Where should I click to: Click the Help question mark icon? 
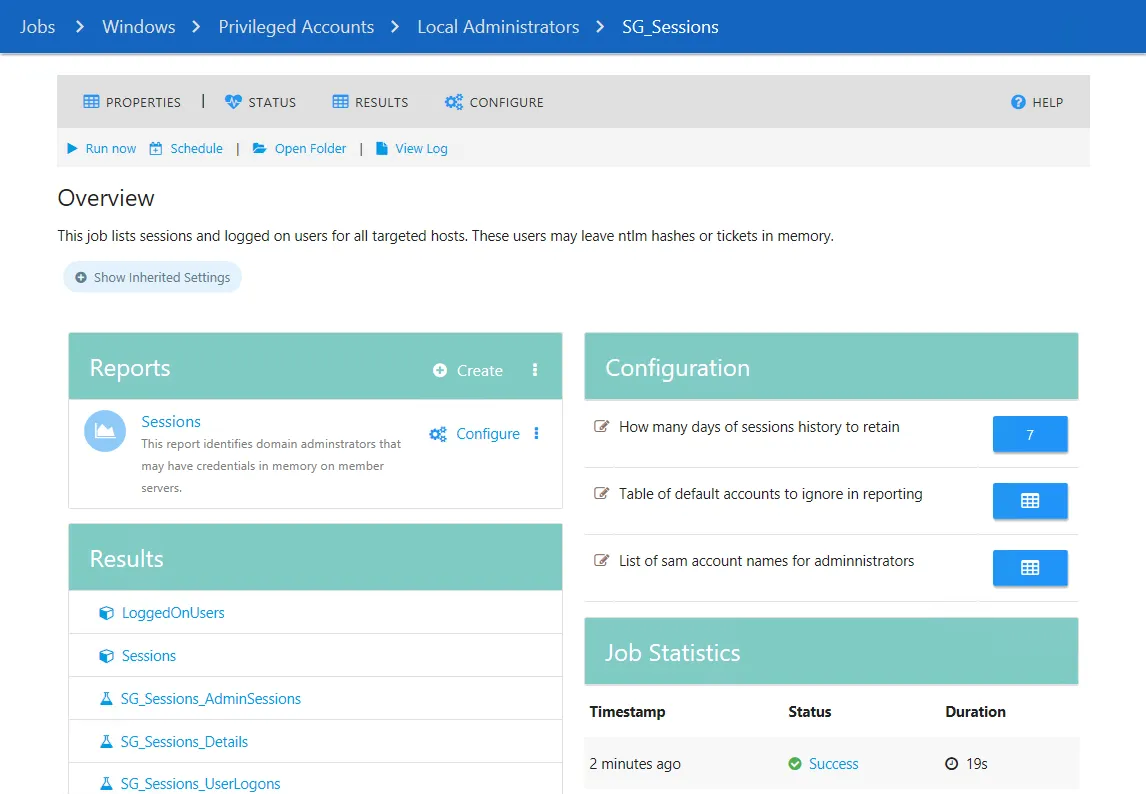1018,102
